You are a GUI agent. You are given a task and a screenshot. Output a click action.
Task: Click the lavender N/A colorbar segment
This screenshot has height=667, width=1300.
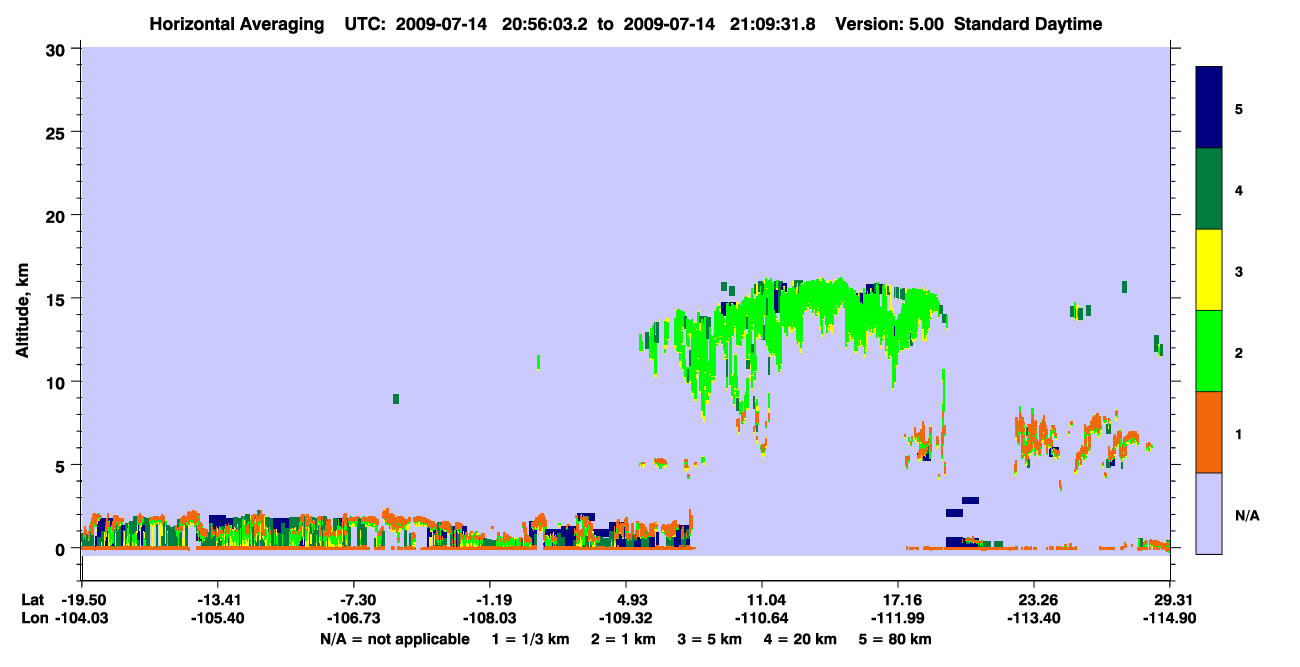(1209, 513)
